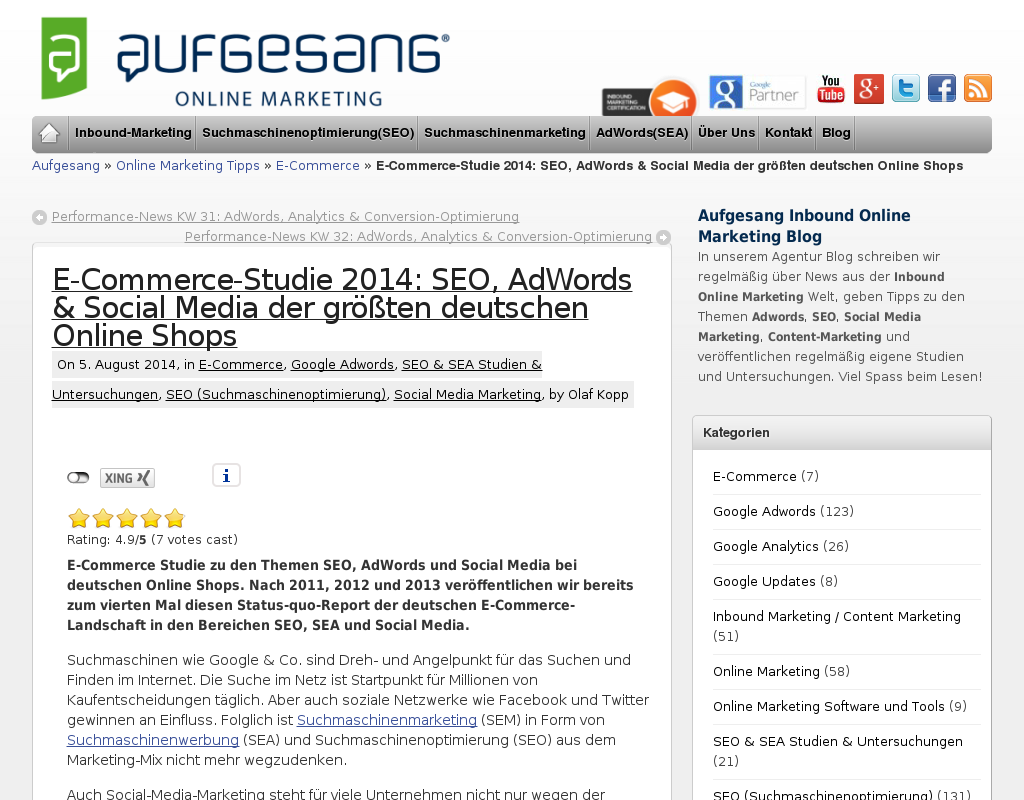1024x800 pixels.
Task: Open the YouTube channel icon
Action: (x=831, y=89)
